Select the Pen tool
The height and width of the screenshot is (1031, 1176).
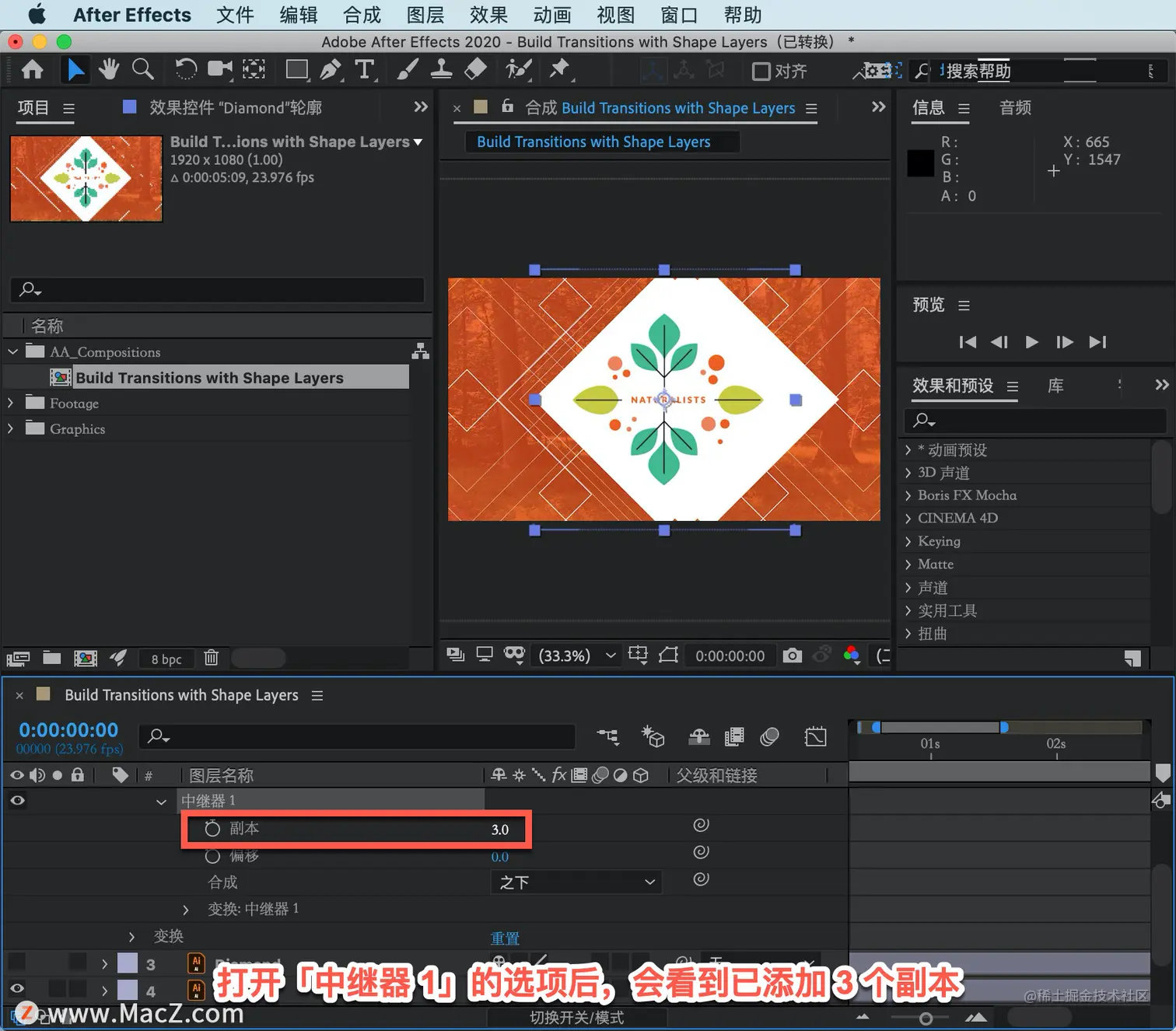click(x=331, y=70)
